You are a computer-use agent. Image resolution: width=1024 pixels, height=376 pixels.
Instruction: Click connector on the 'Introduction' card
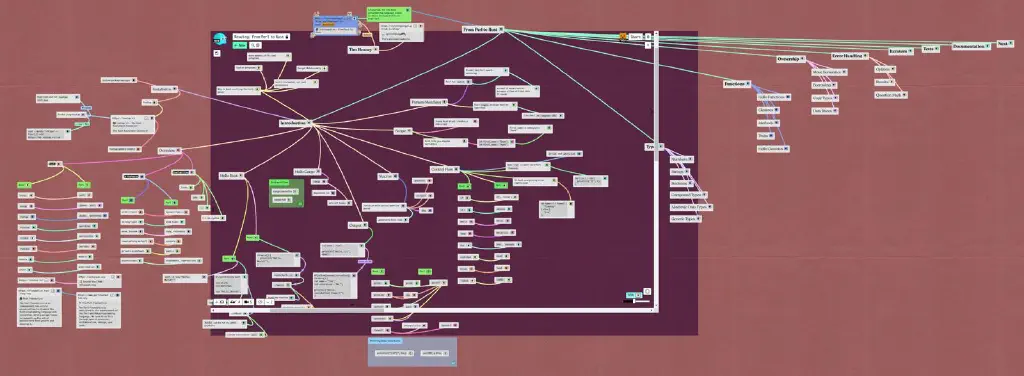tap(309, 123)
